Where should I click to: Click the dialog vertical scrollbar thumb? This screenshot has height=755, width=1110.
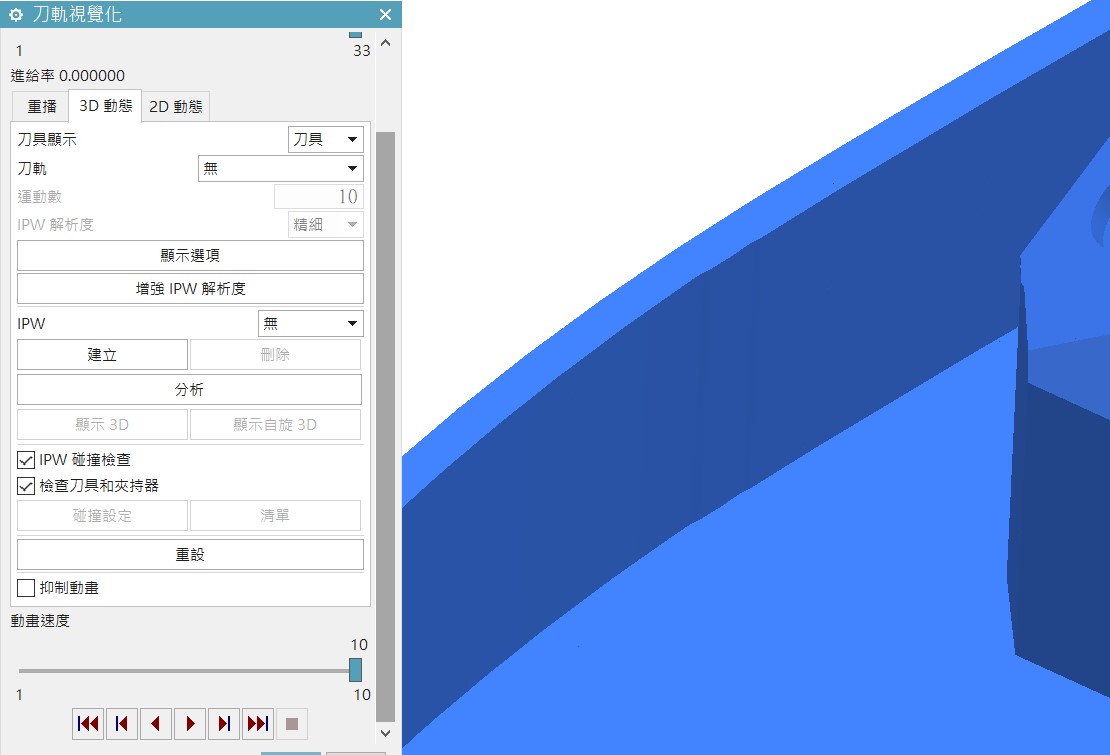coord(386,427)
